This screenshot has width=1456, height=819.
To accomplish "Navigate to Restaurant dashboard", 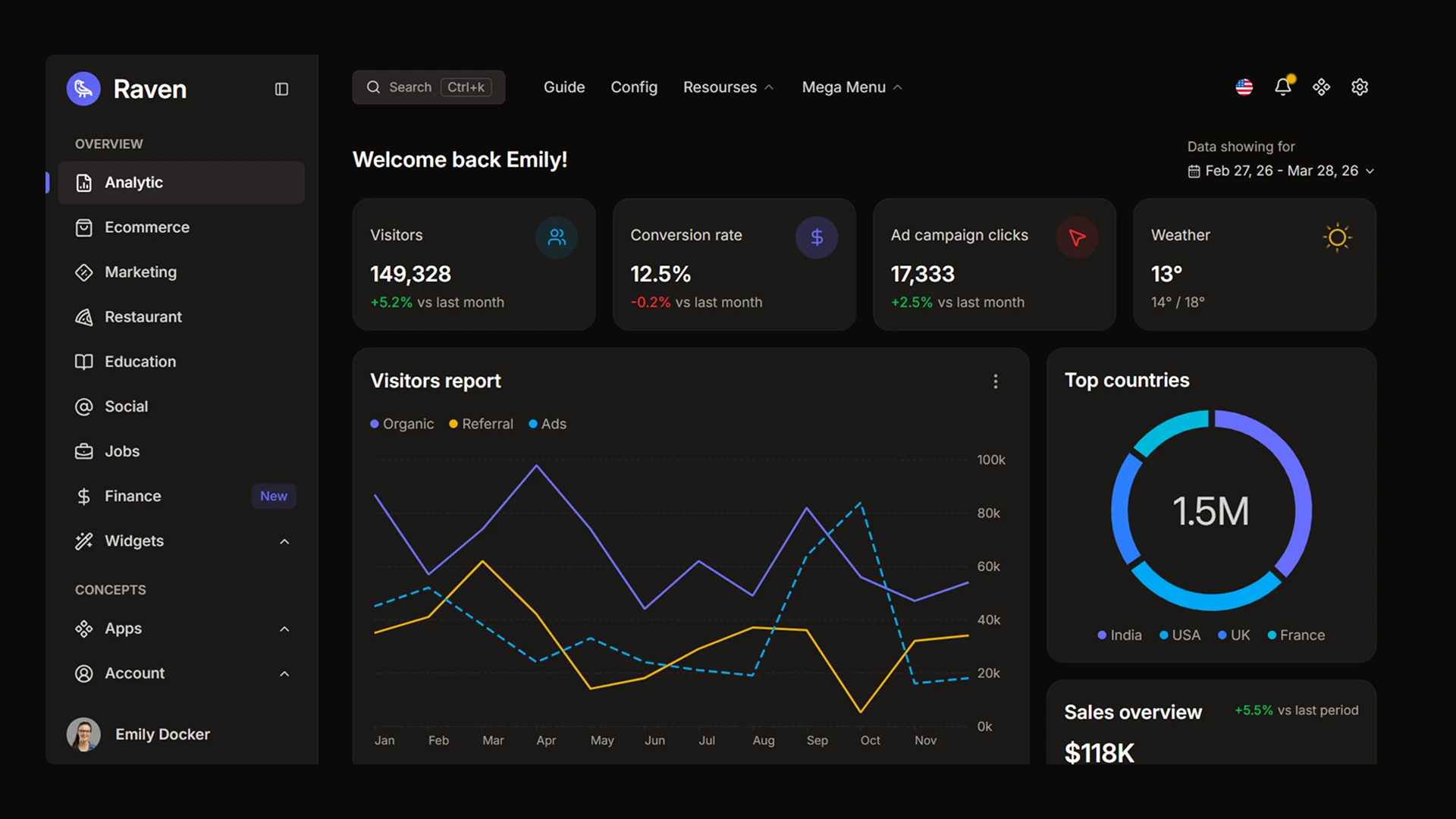I will click(181, 317).
